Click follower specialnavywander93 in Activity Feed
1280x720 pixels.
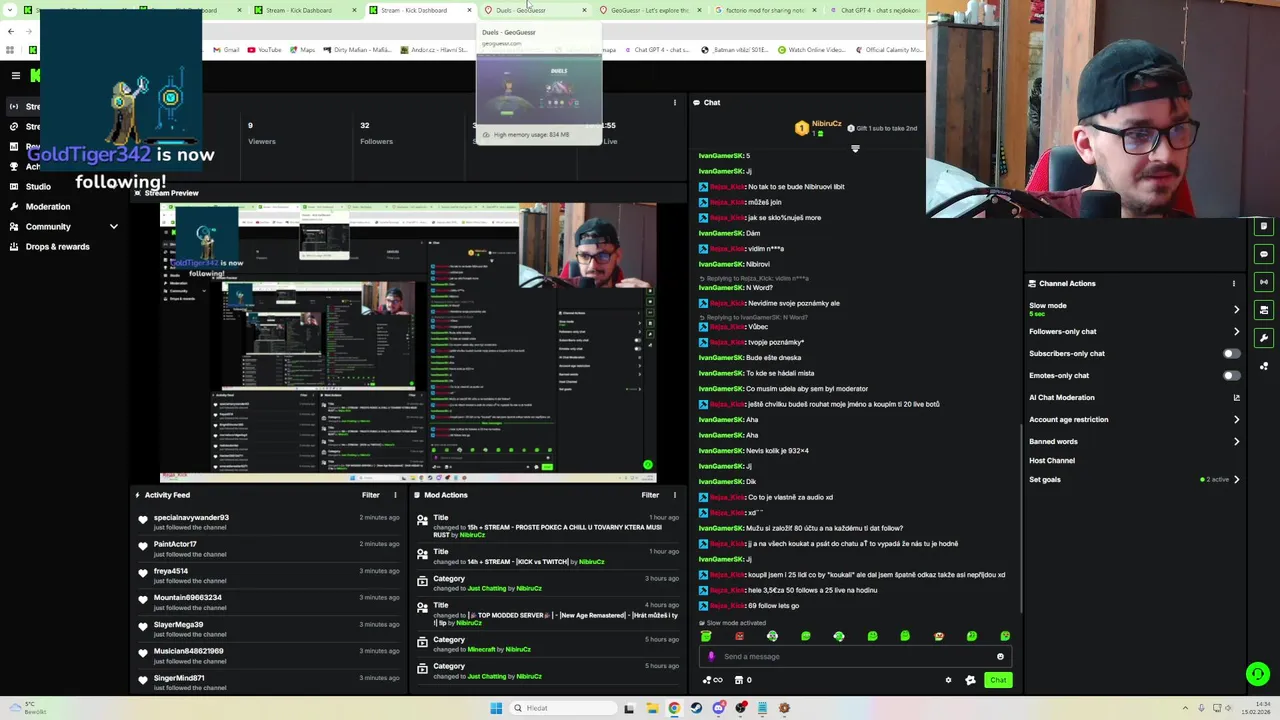point(191,518)
